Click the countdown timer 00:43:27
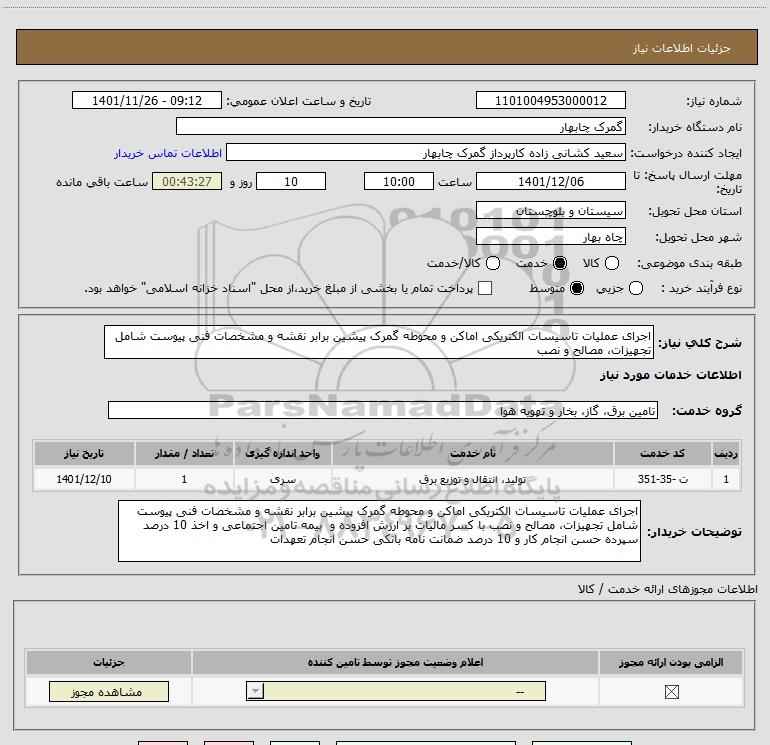This screenshot has height=745, width=770. (x=187, y=181)
